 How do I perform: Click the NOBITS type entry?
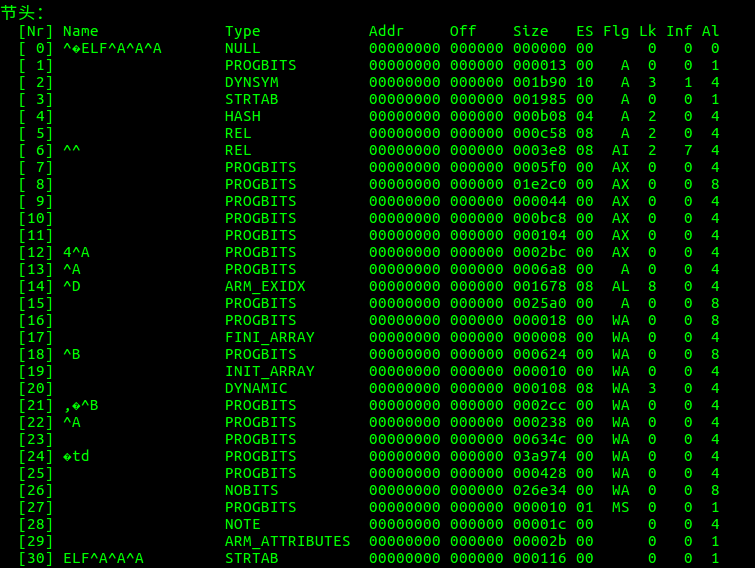pyautogui.click(x=251, y=491)
